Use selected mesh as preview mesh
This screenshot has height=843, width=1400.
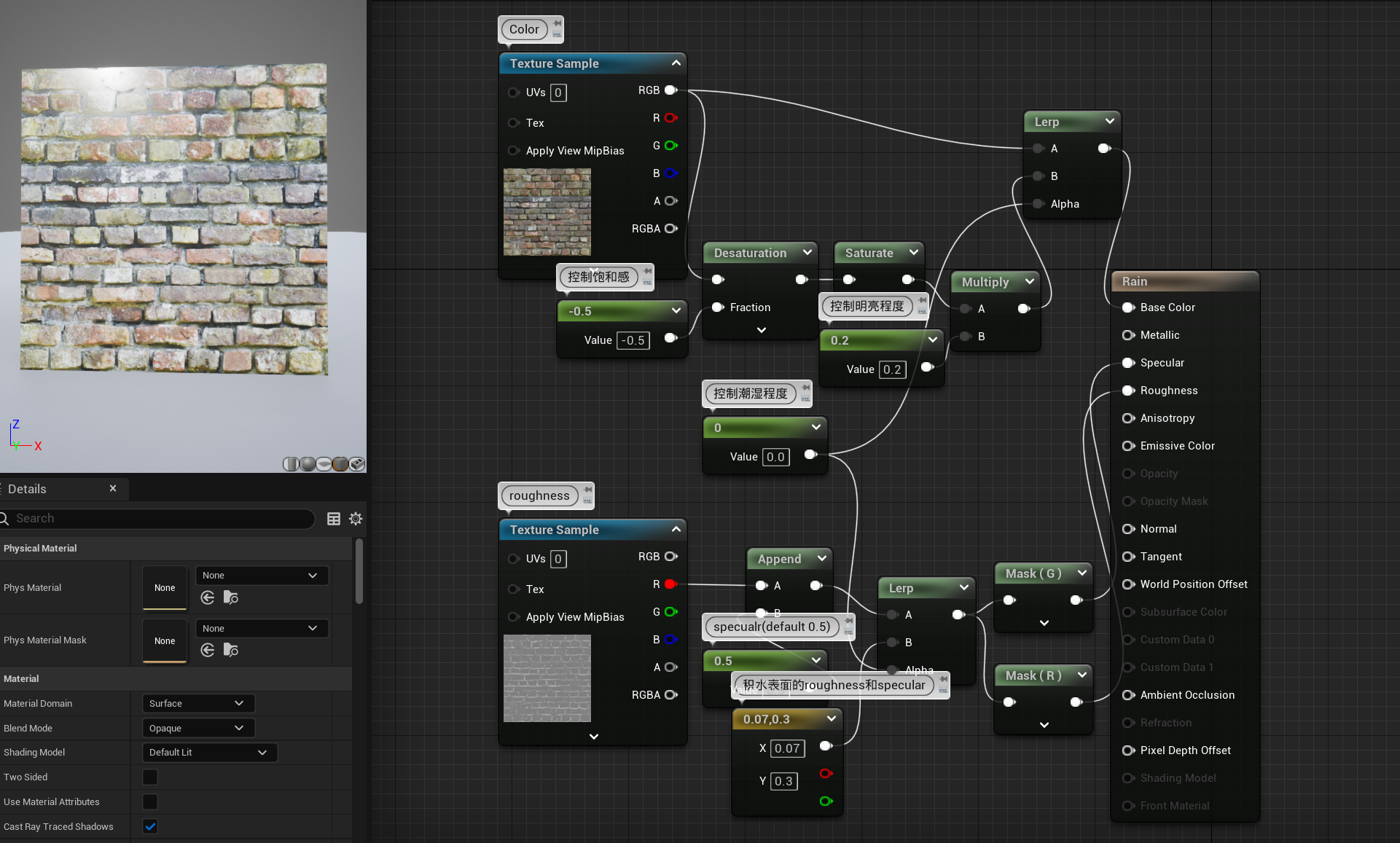click(357, 464)
